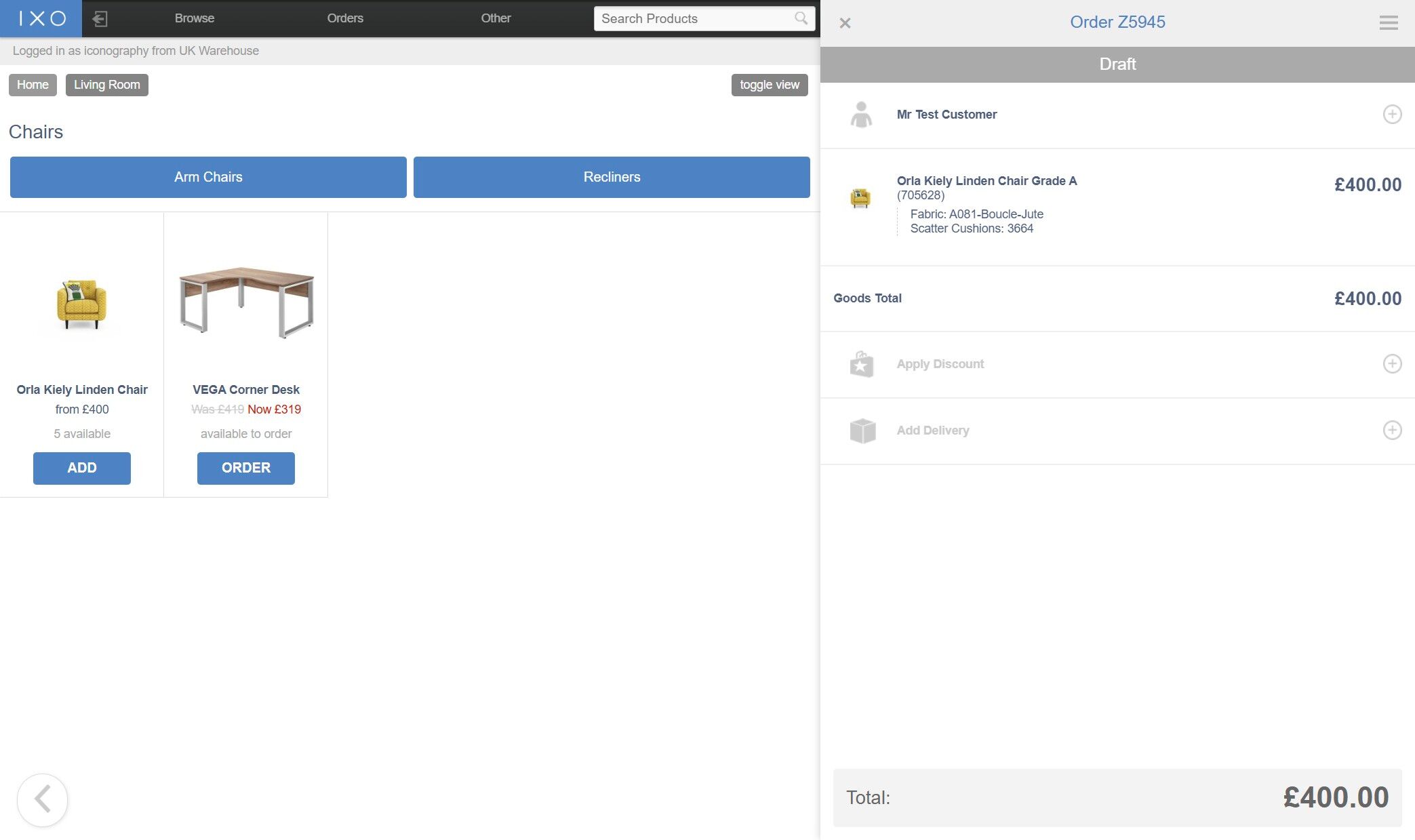Add Orla Kiely Linden Chair
The height and width of the screenshot is (840, 1415).
tap(82, 468)
